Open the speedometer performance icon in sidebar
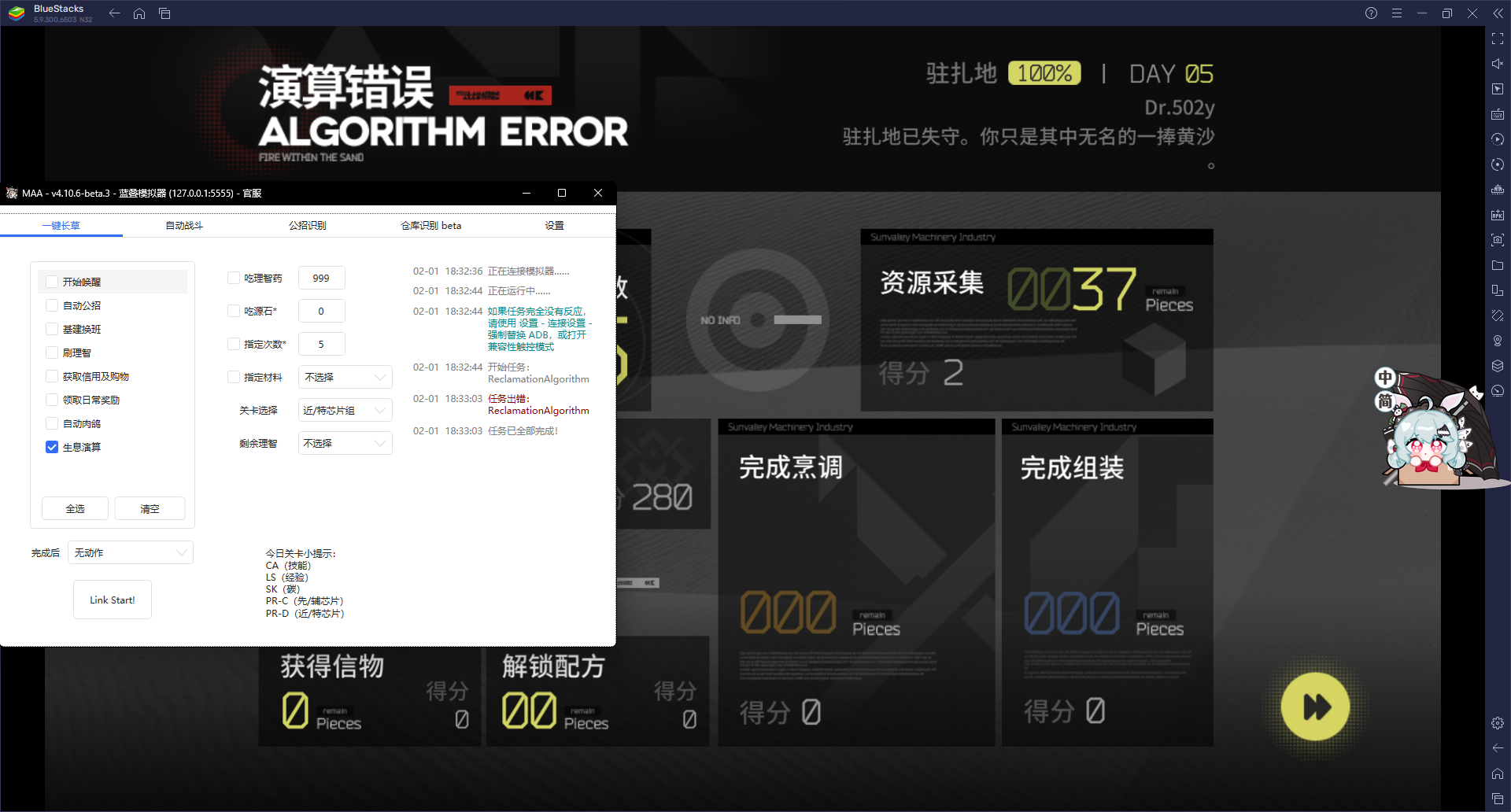 (x=1498, y=391)
